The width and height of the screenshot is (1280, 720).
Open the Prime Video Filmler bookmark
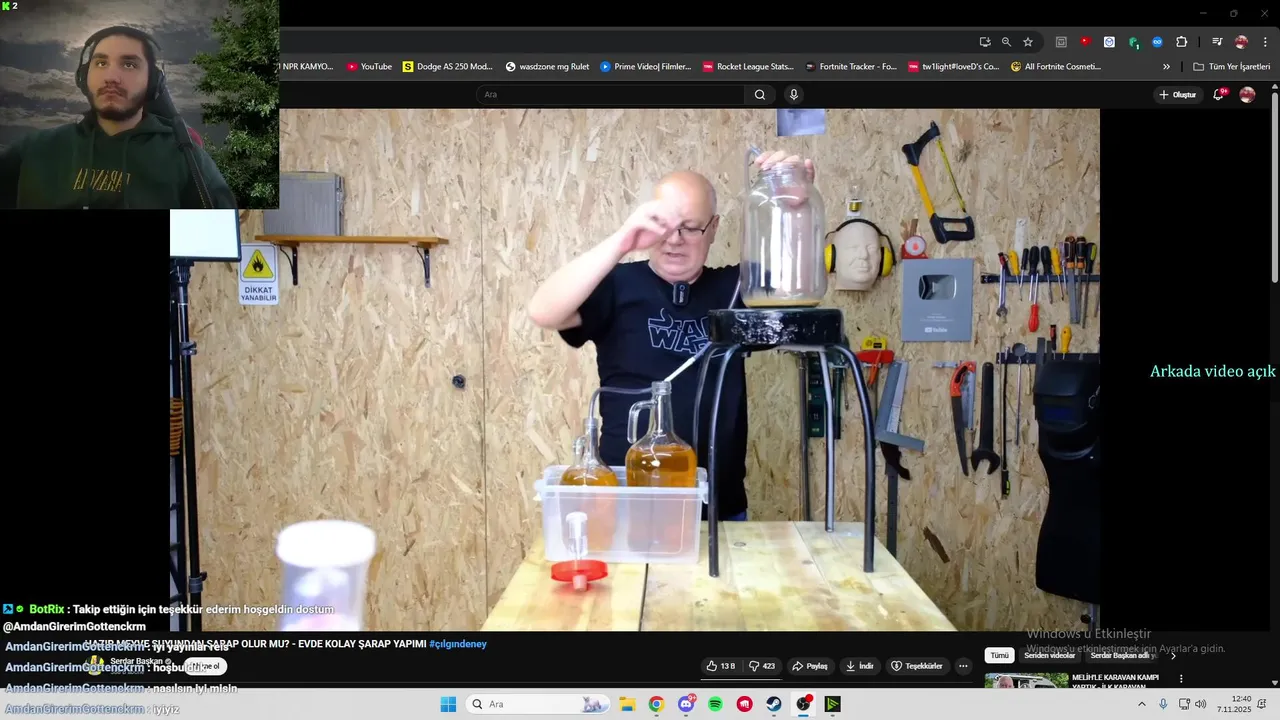click(646, 67)
